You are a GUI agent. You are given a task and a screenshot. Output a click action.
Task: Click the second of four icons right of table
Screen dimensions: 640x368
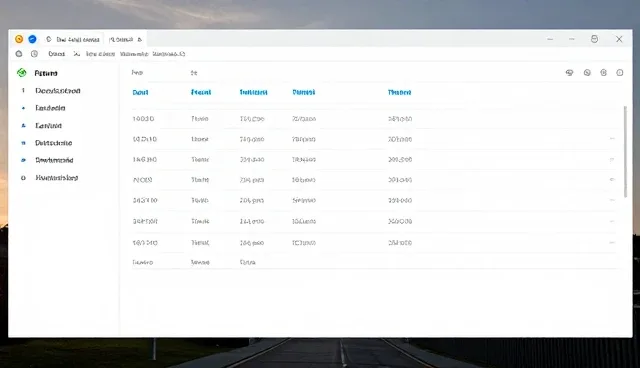point(587,73)
